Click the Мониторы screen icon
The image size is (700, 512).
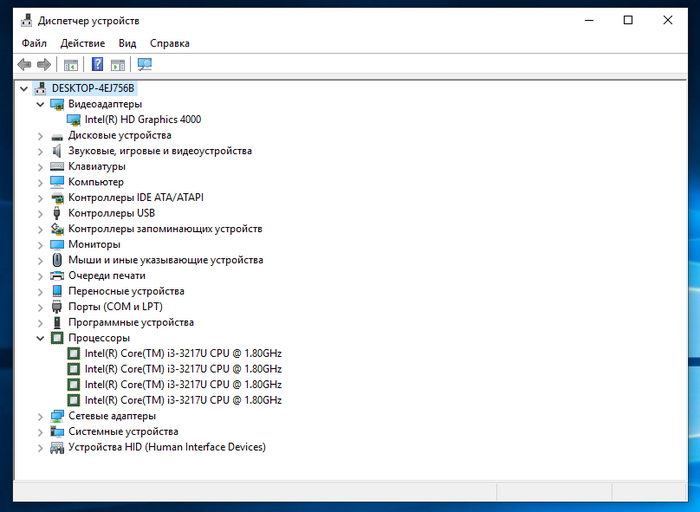click(57, 245)
